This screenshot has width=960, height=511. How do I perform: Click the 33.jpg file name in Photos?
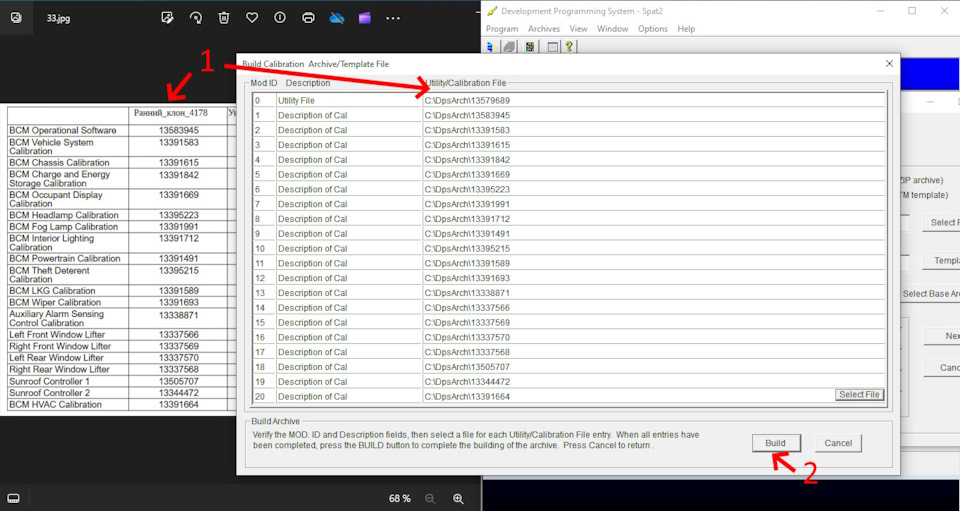click(58, 18)
